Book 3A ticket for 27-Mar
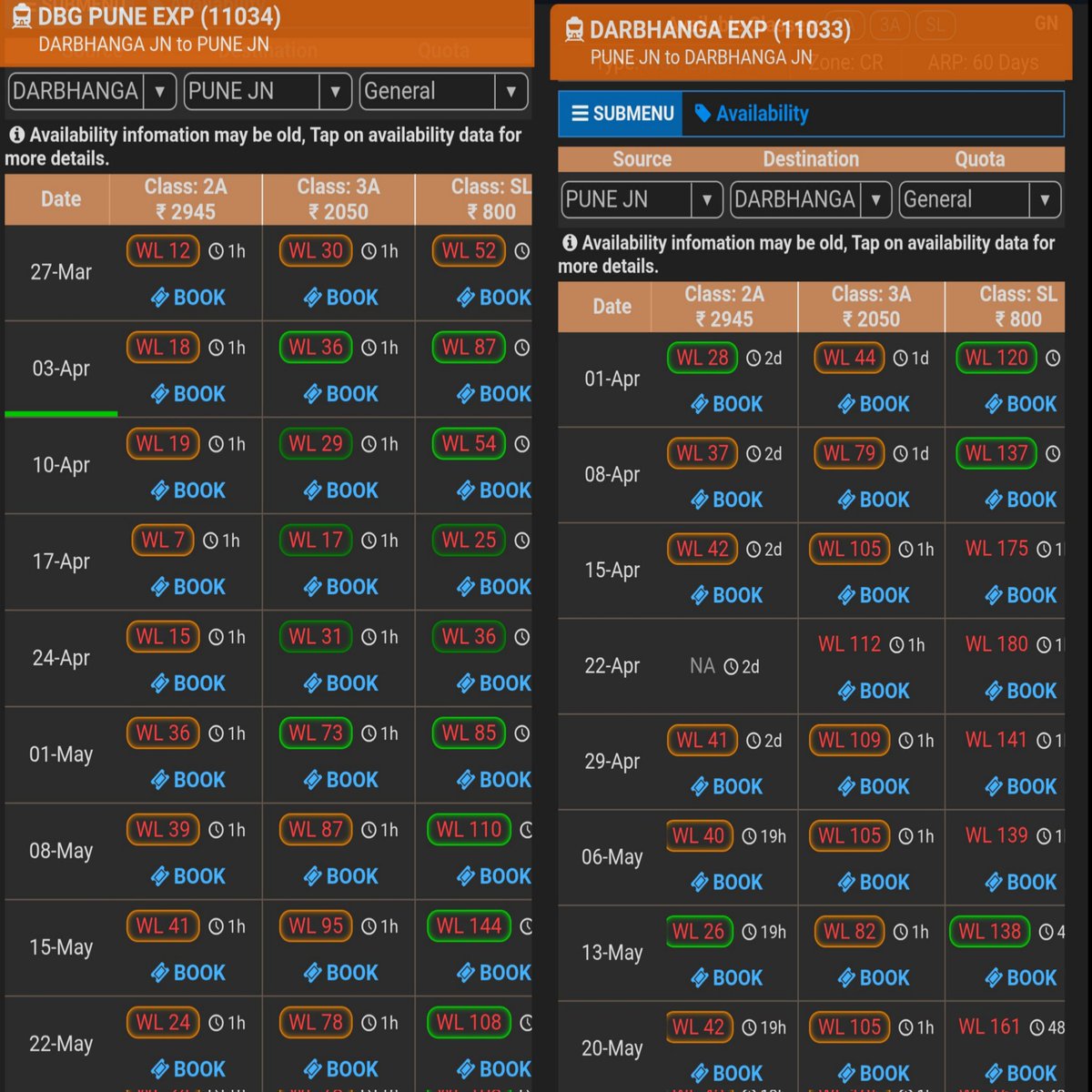This screenshot has height=1092, width=1092. 341,298
